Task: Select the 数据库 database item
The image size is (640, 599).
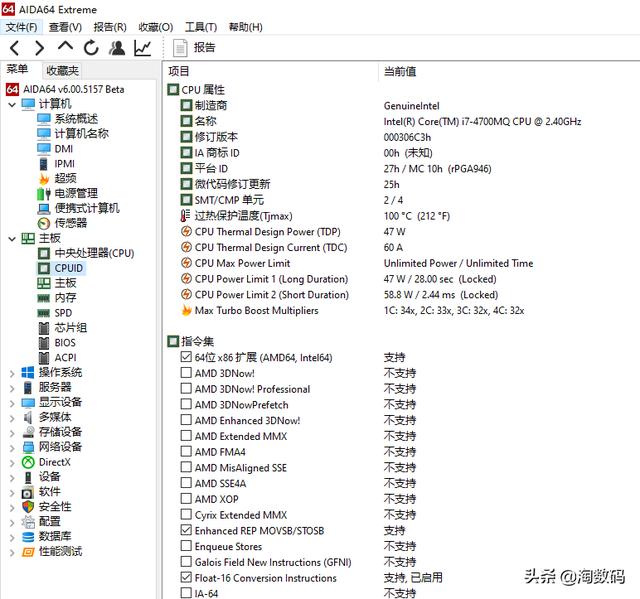Action: point(55,537)
